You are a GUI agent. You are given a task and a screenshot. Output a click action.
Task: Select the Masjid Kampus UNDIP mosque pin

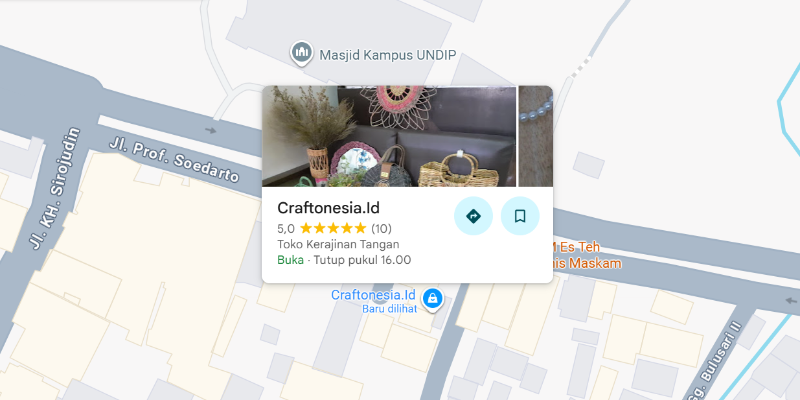point(302,54)
